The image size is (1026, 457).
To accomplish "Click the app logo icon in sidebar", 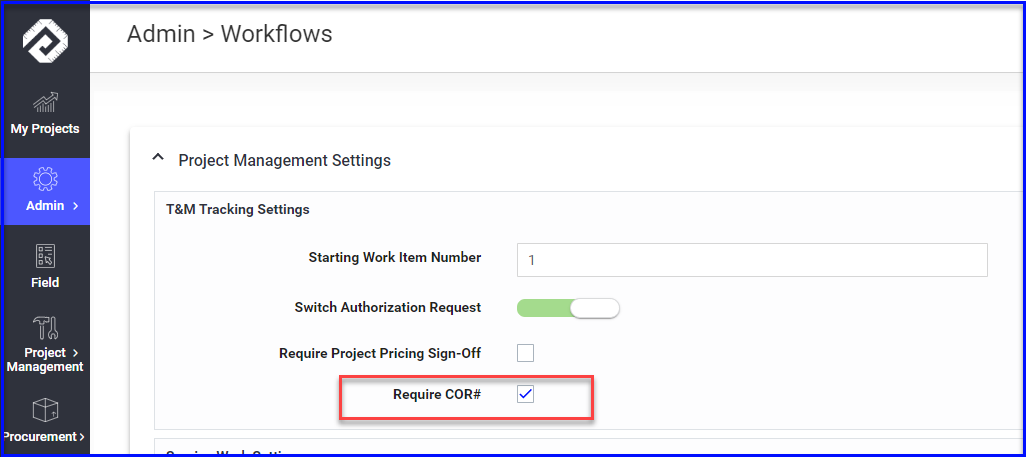I will pos(45,41).
